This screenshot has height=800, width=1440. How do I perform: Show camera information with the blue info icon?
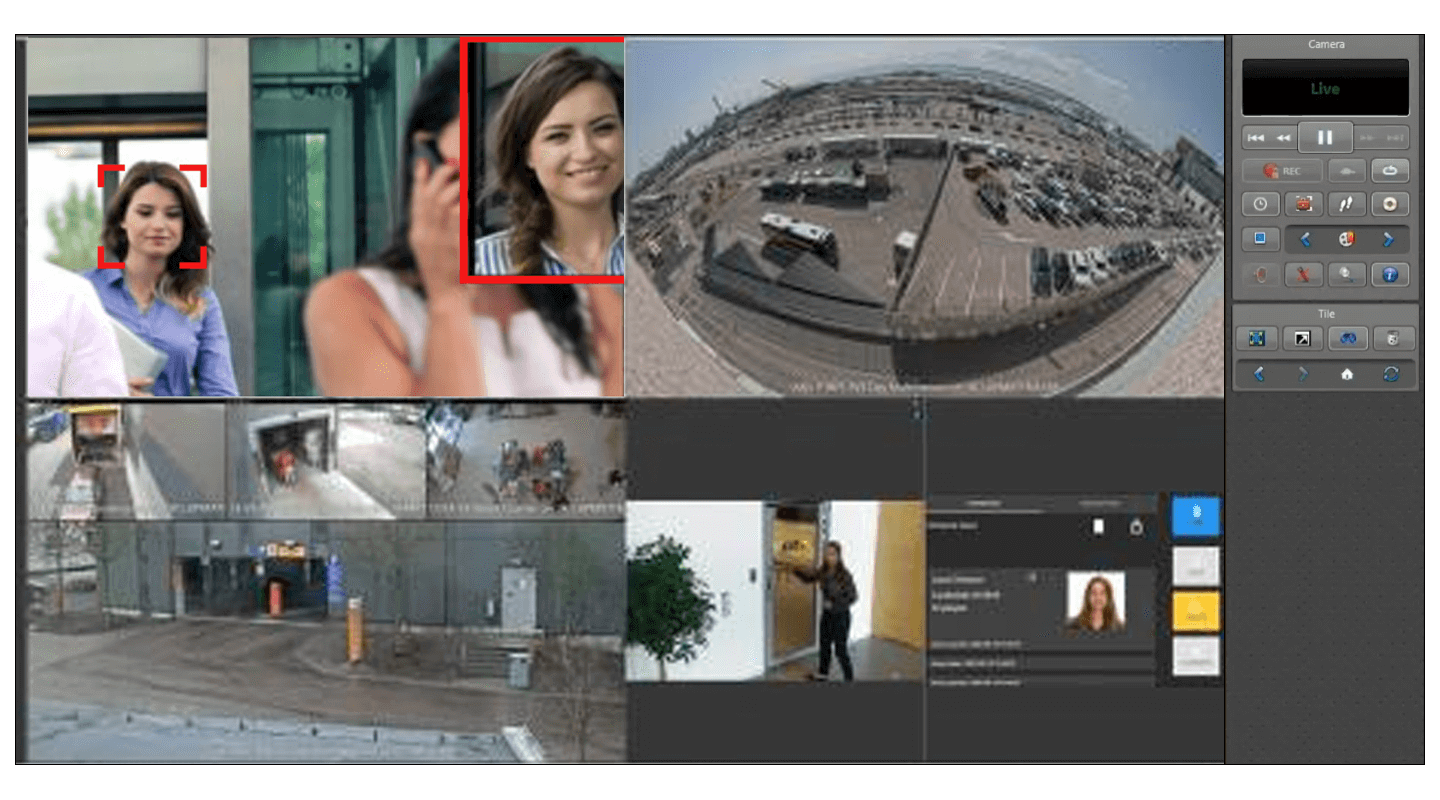1390,274
